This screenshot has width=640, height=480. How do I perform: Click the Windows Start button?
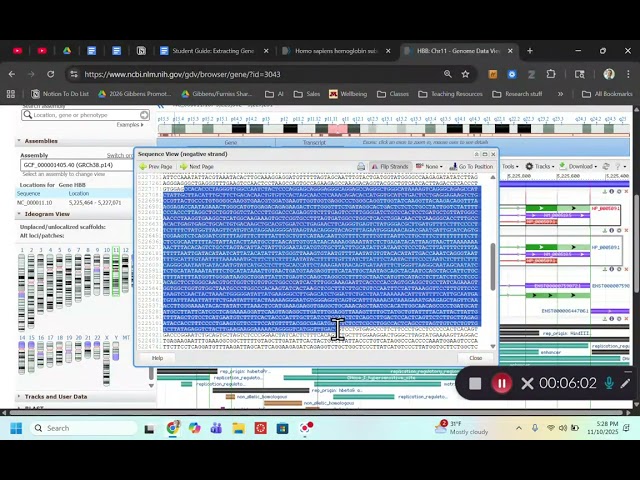(x=16, y=428)
